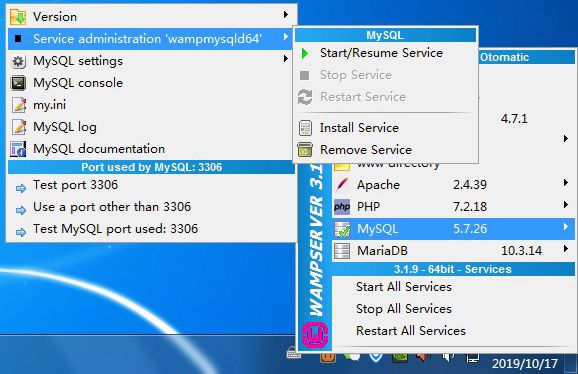Click the 'MySQL' submenu title header
Image resolution: width=578 pixels, height=374 pixels.
tap(385, 35)
